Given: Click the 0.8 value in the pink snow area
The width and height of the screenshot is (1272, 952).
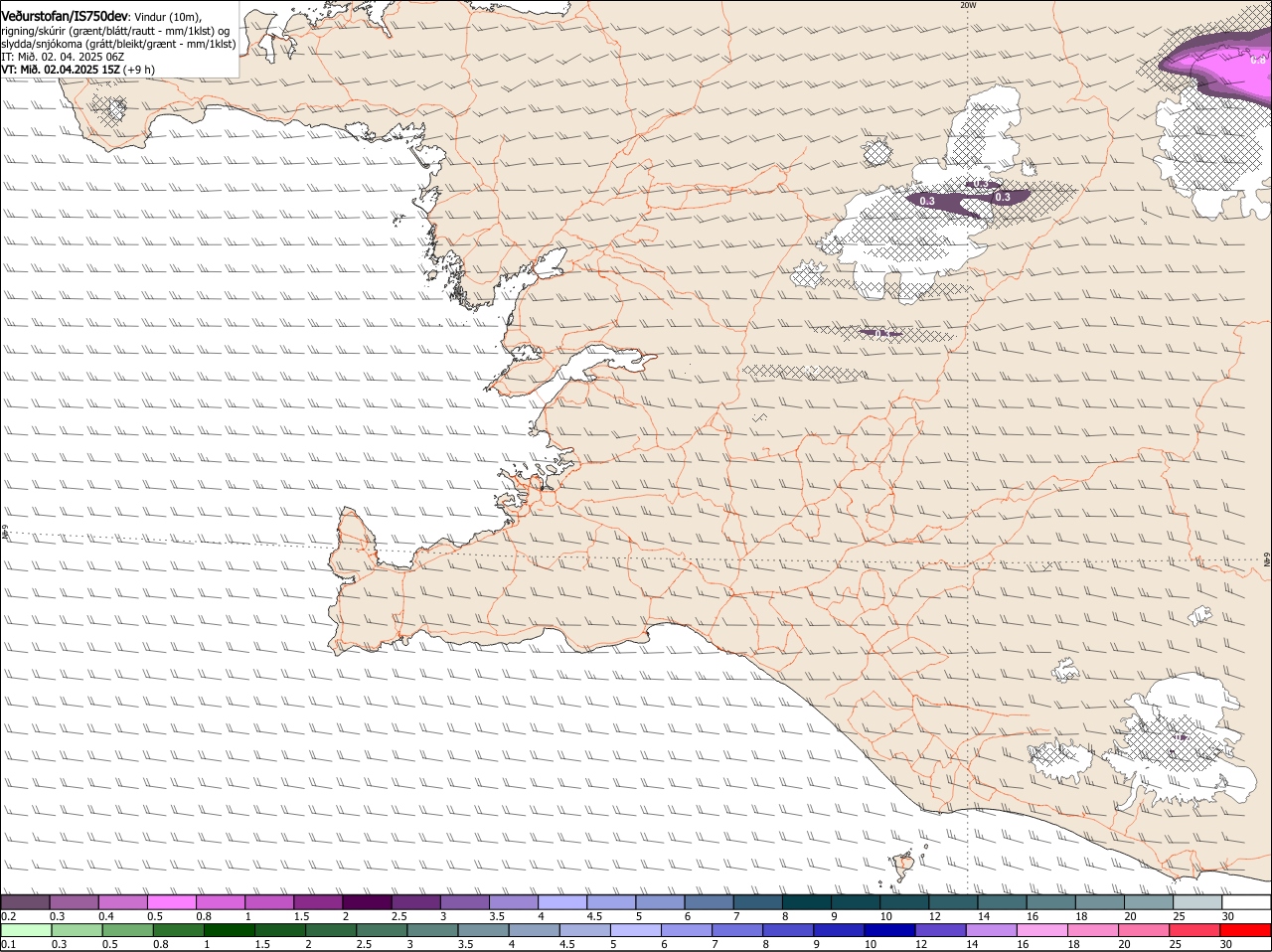Looking at the screenshot, I should point(1258,60).
